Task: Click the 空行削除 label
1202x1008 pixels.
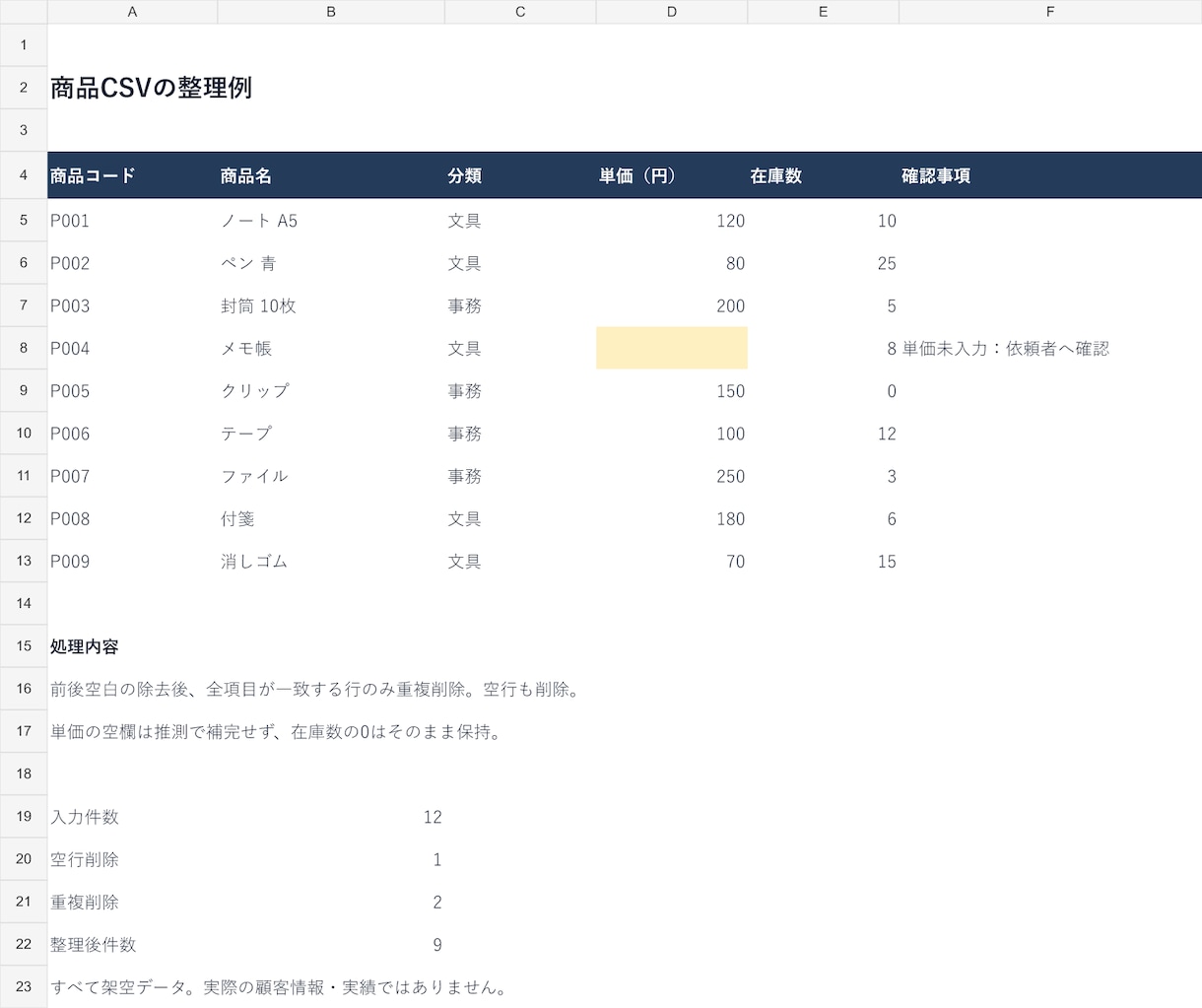Action: (x=85, y=859)
